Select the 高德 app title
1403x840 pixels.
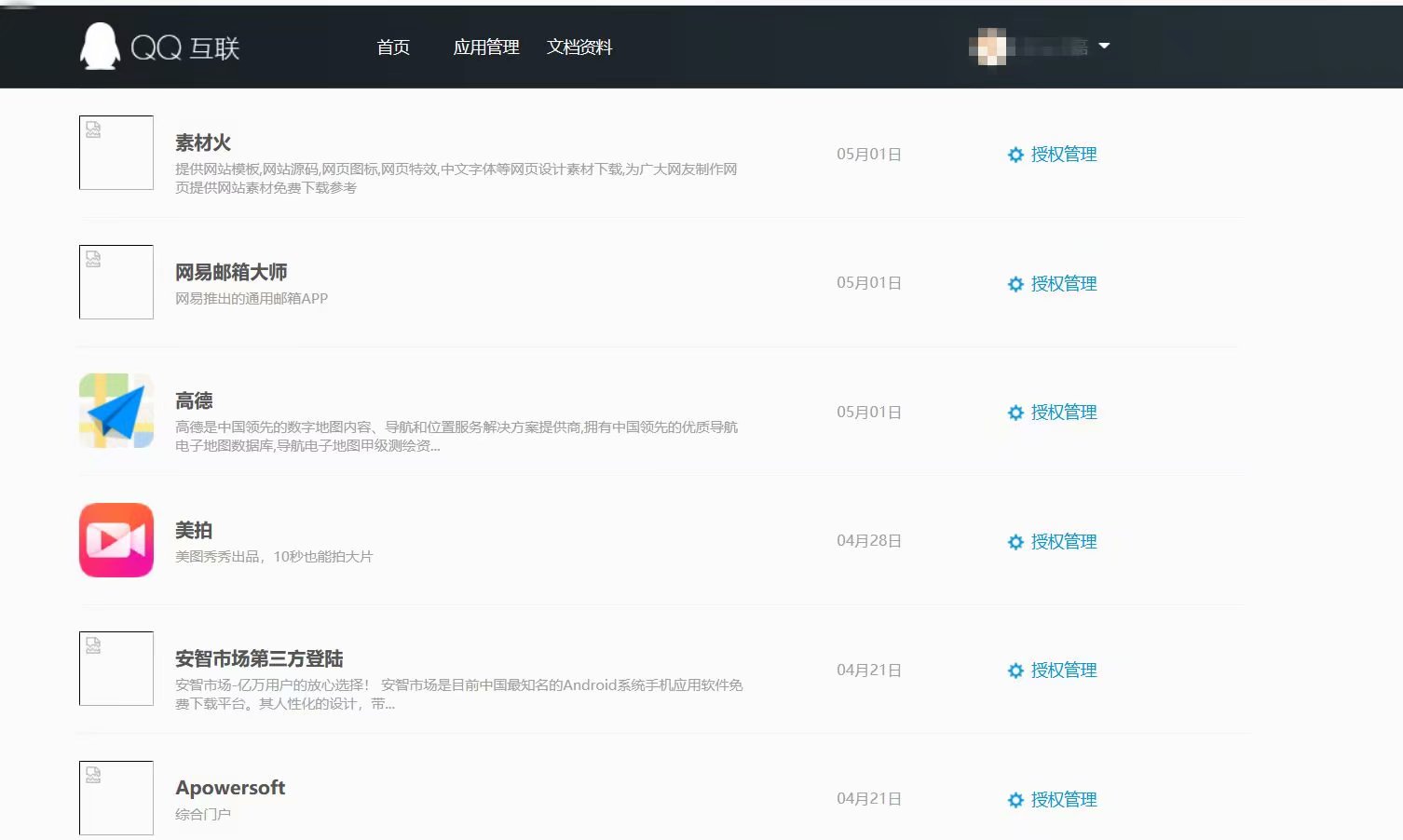click(x=194, y=400)
